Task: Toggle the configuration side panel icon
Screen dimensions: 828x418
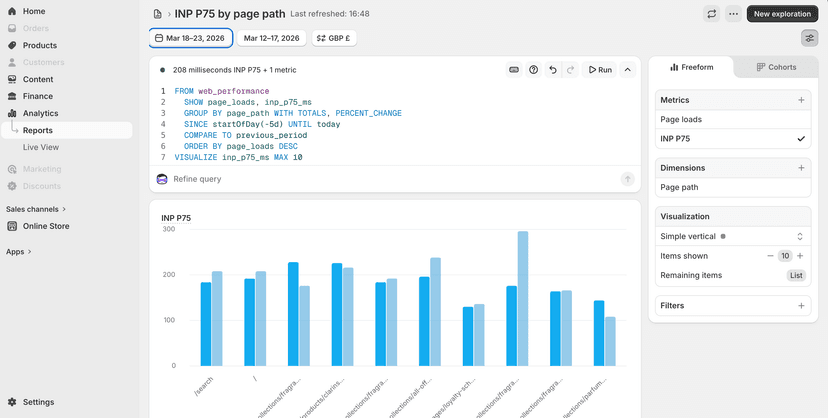Action: point(809,38)
